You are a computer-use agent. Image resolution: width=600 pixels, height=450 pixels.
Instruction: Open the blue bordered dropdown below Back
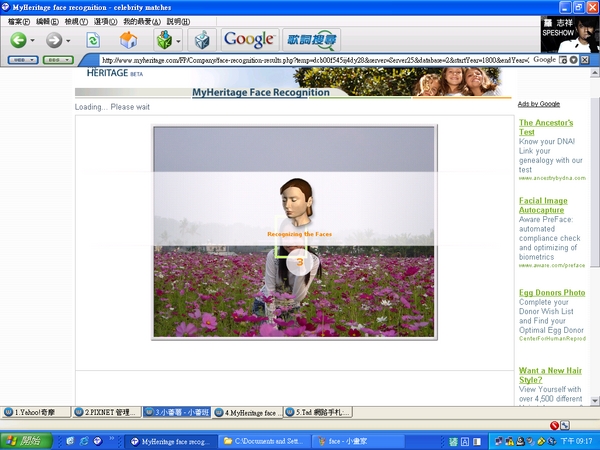pyautogui.click(x=23, y=60)
